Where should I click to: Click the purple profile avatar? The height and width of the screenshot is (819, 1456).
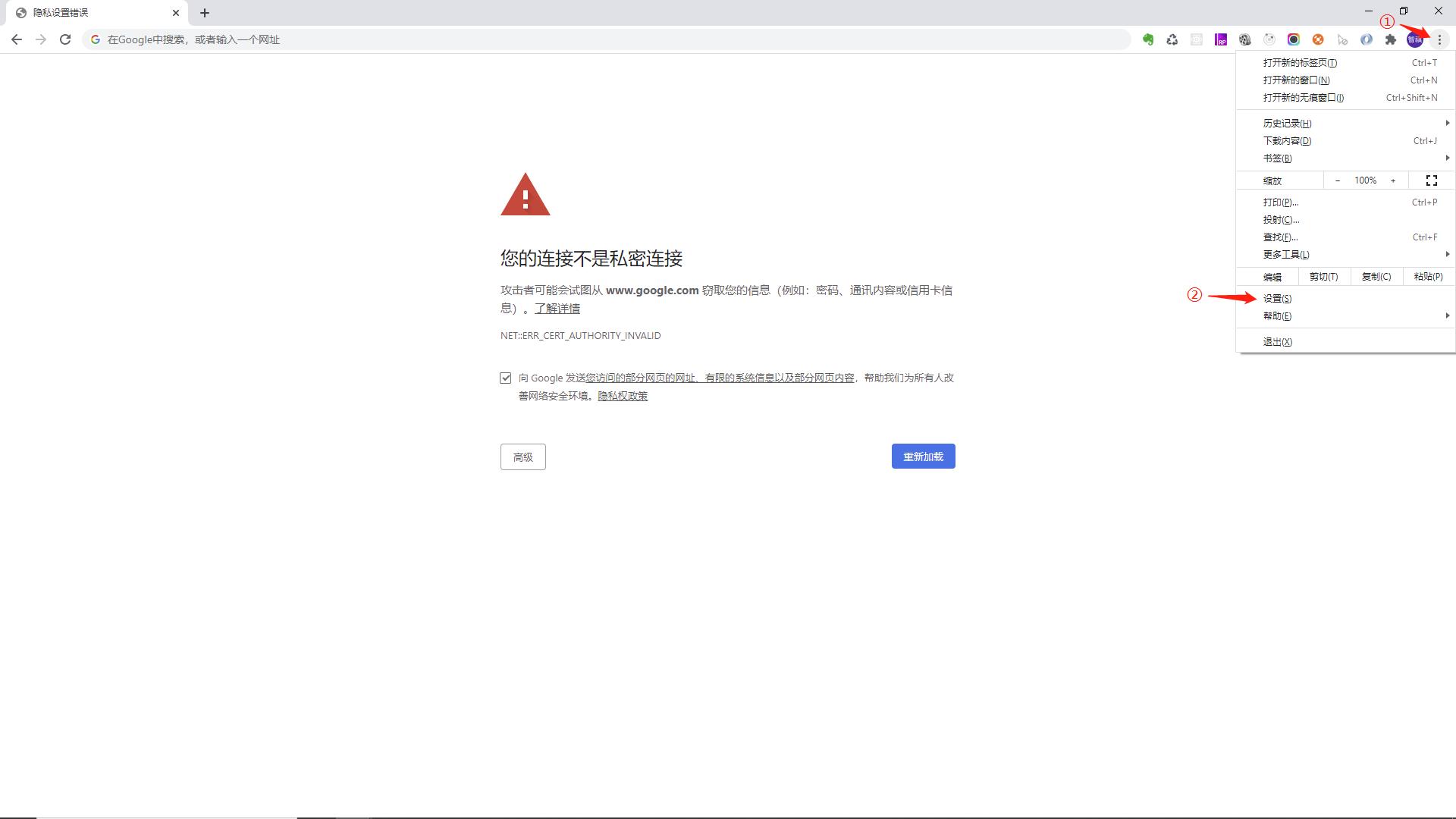tap(1415, 39)
